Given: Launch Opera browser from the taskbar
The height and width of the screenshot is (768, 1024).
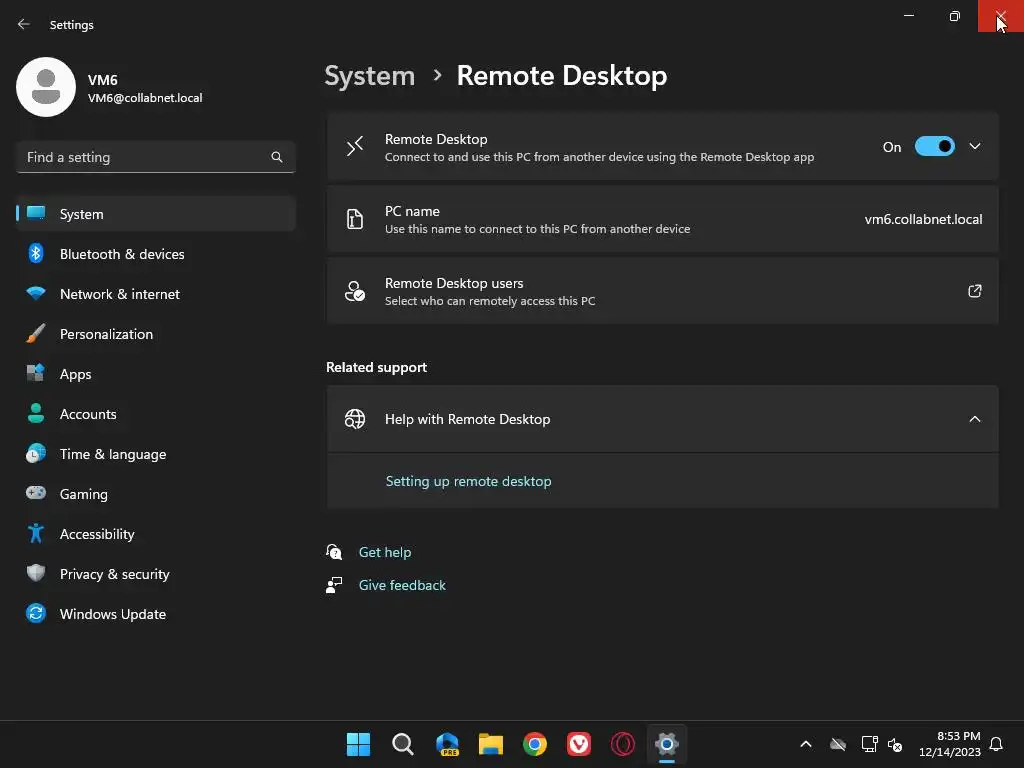Looking at the screenshot, I should [622, 744].
